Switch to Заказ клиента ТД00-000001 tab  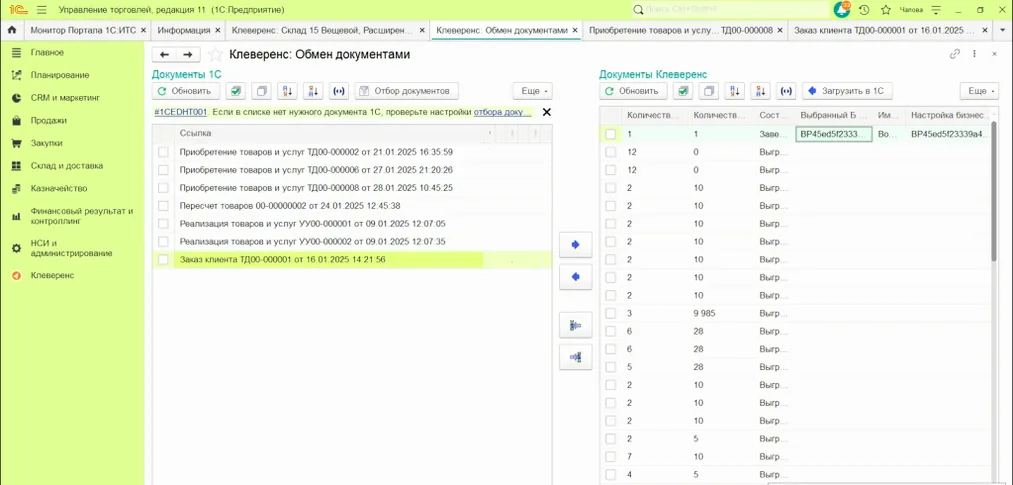884,30
